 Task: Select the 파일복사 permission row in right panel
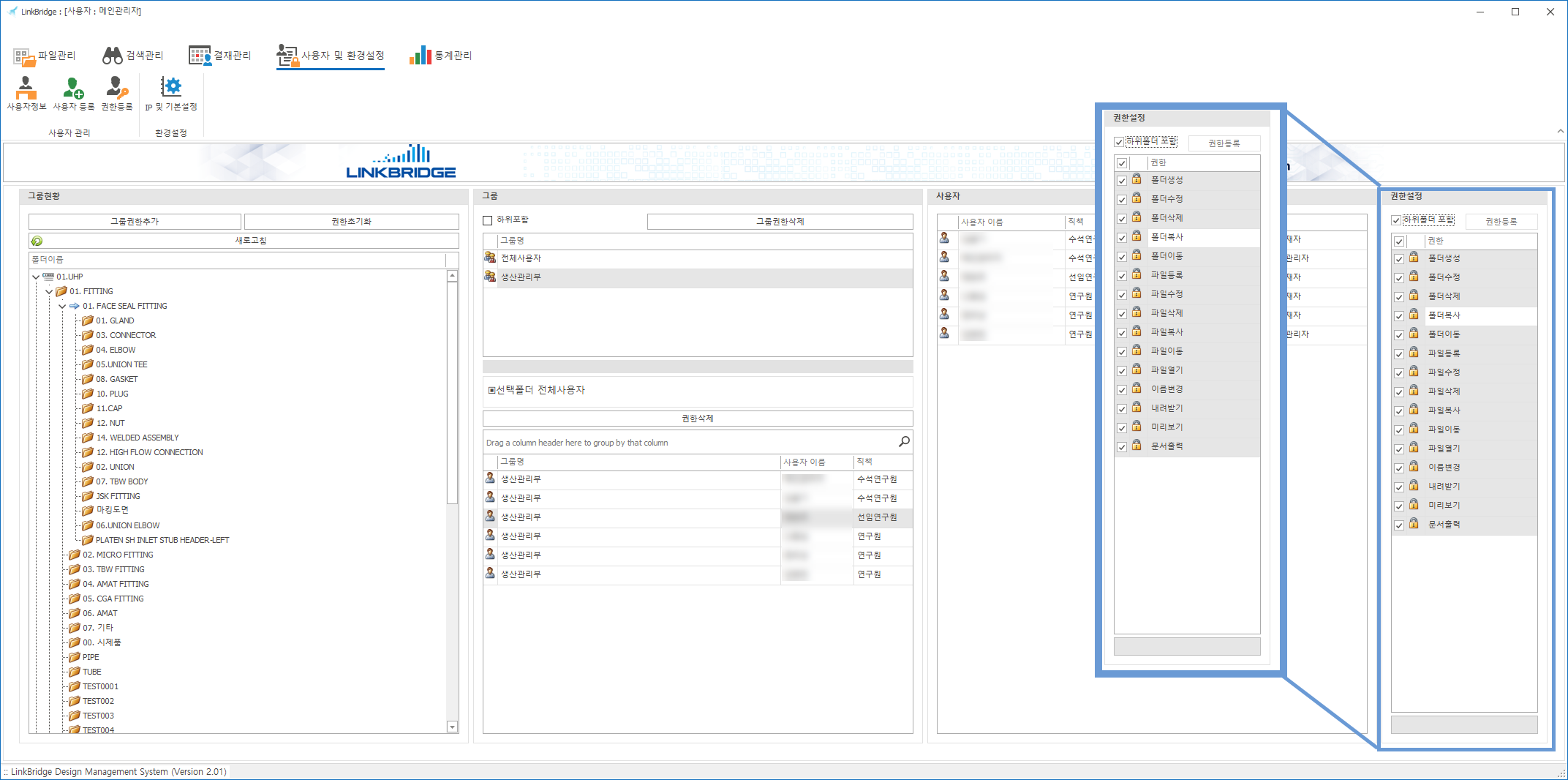point(1464,410)
